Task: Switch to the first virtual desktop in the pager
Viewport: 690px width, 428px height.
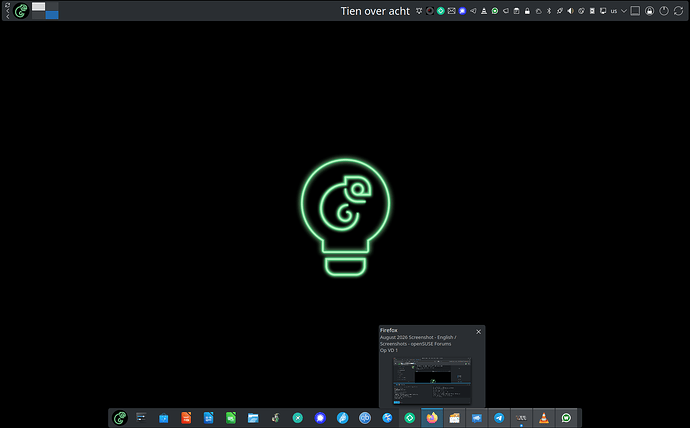Action: tap(39, 7)
